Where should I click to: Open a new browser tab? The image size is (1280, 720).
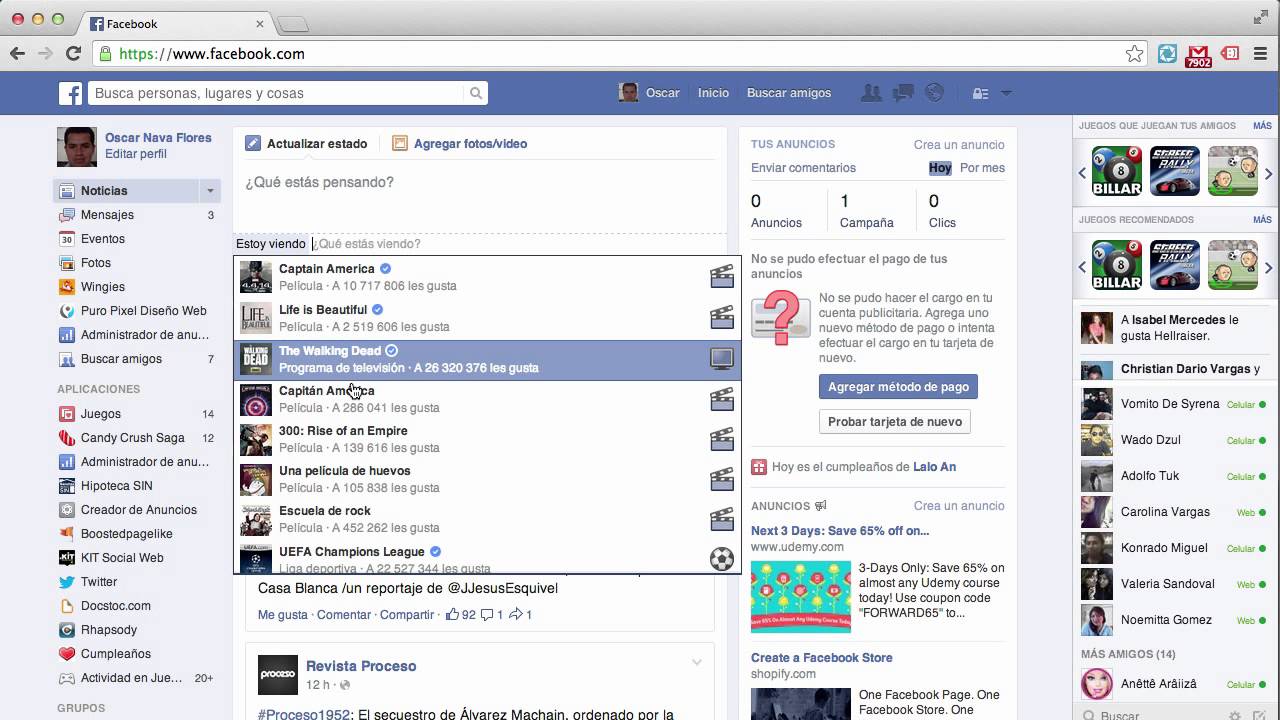[292, 24]
